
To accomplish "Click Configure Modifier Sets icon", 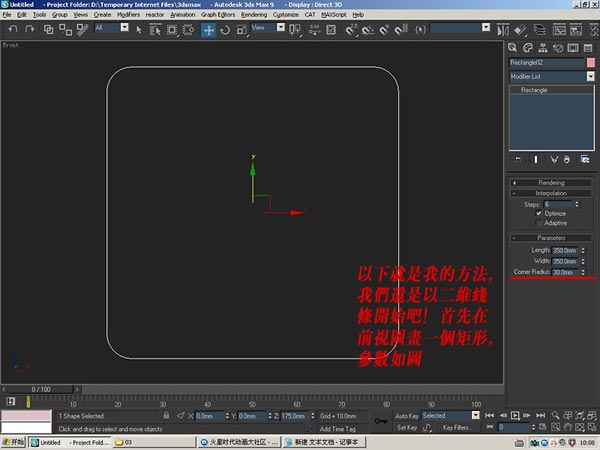I will tap(585, 159).
